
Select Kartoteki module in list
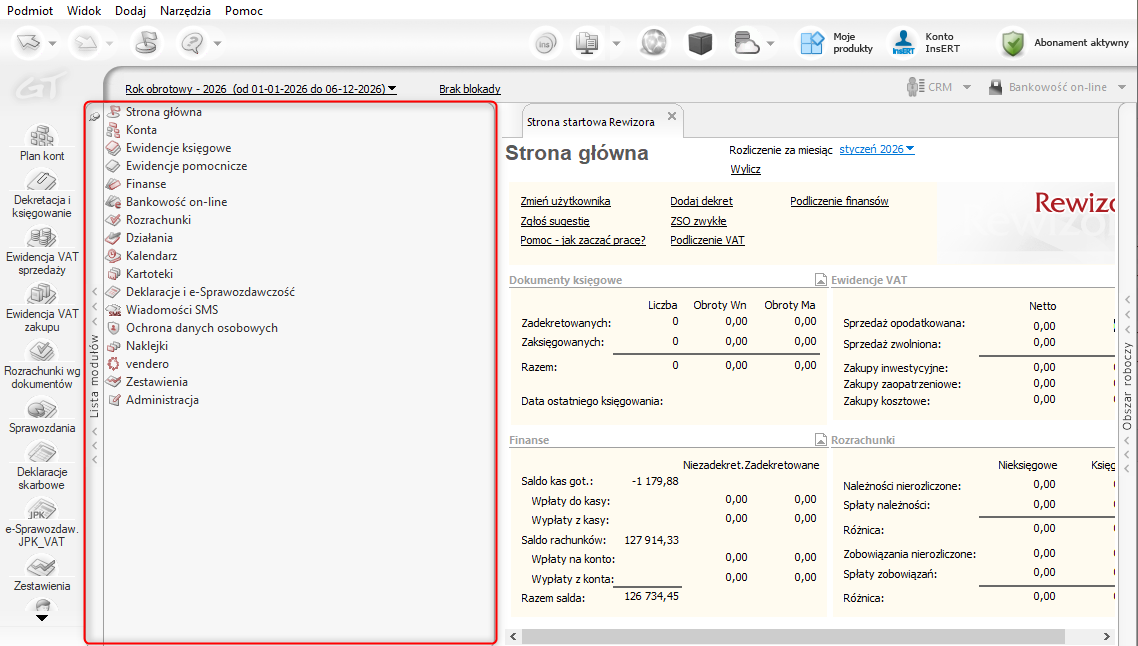click(149, 274)
